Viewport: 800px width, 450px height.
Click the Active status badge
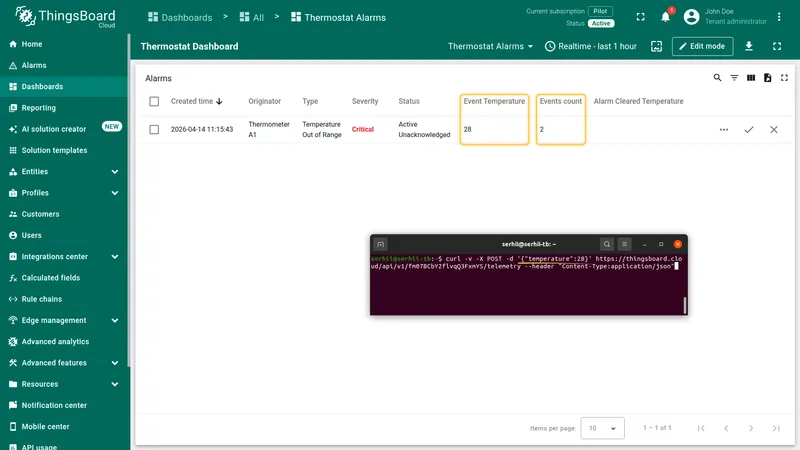[x=601, y=23]
